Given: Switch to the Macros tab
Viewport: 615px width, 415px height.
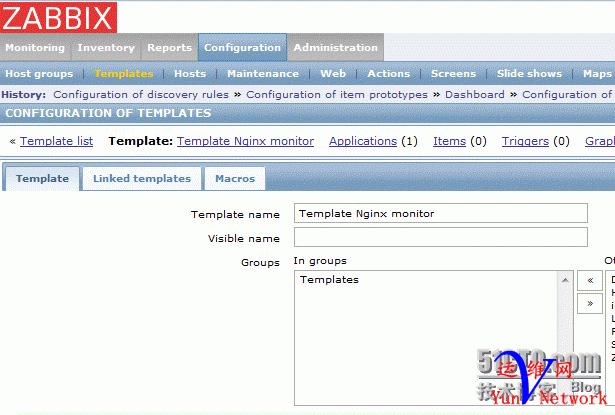Looking at the screenshot, I should [x=235, y=178].
